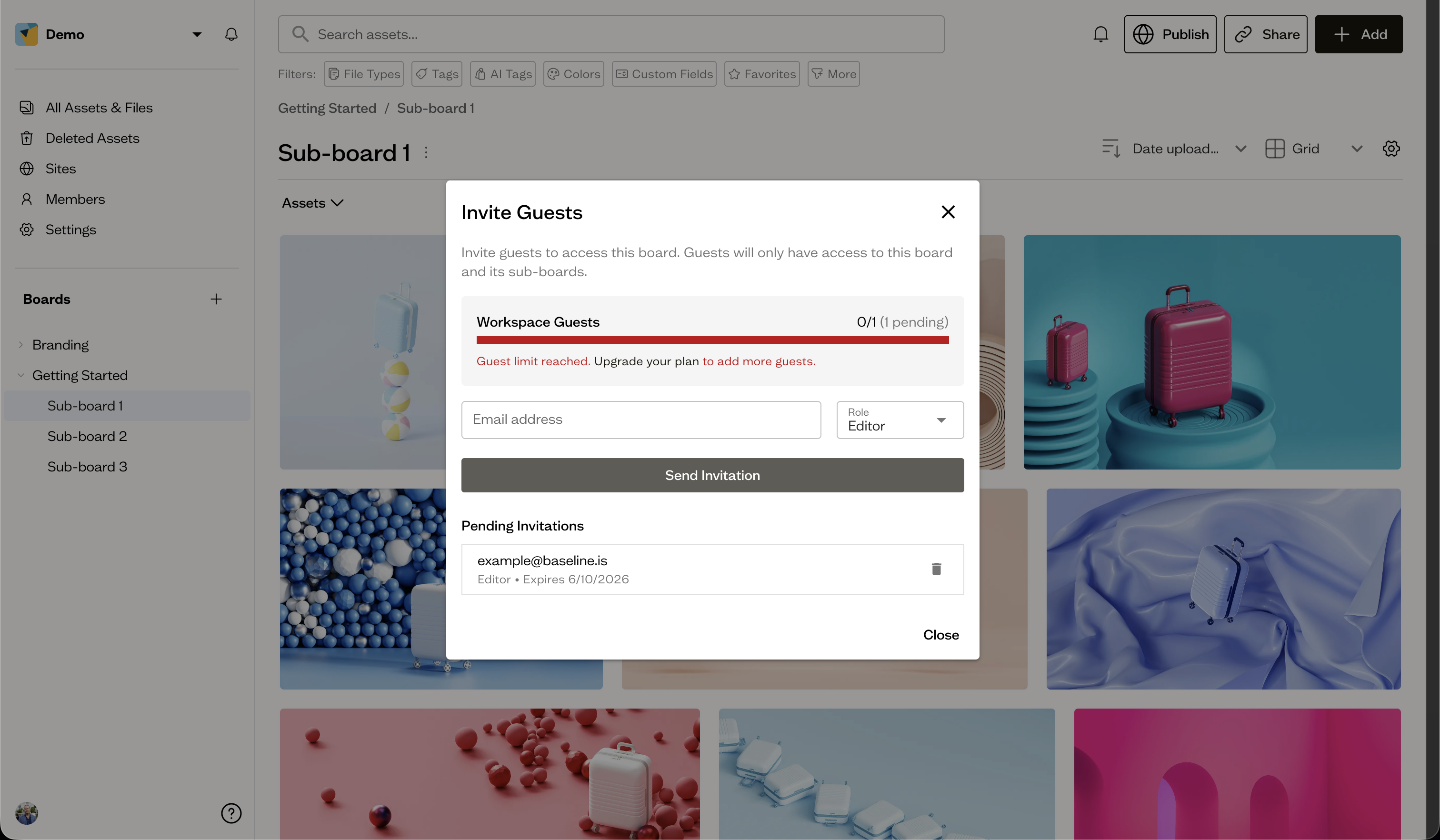
Task: Click the All Assets & Files icon
Action: 26,108
